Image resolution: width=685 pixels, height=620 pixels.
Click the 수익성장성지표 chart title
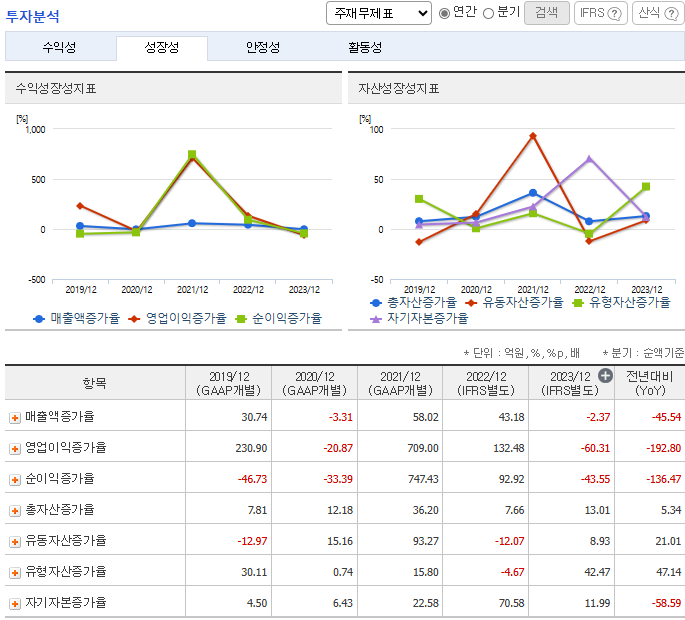[56, 89]
